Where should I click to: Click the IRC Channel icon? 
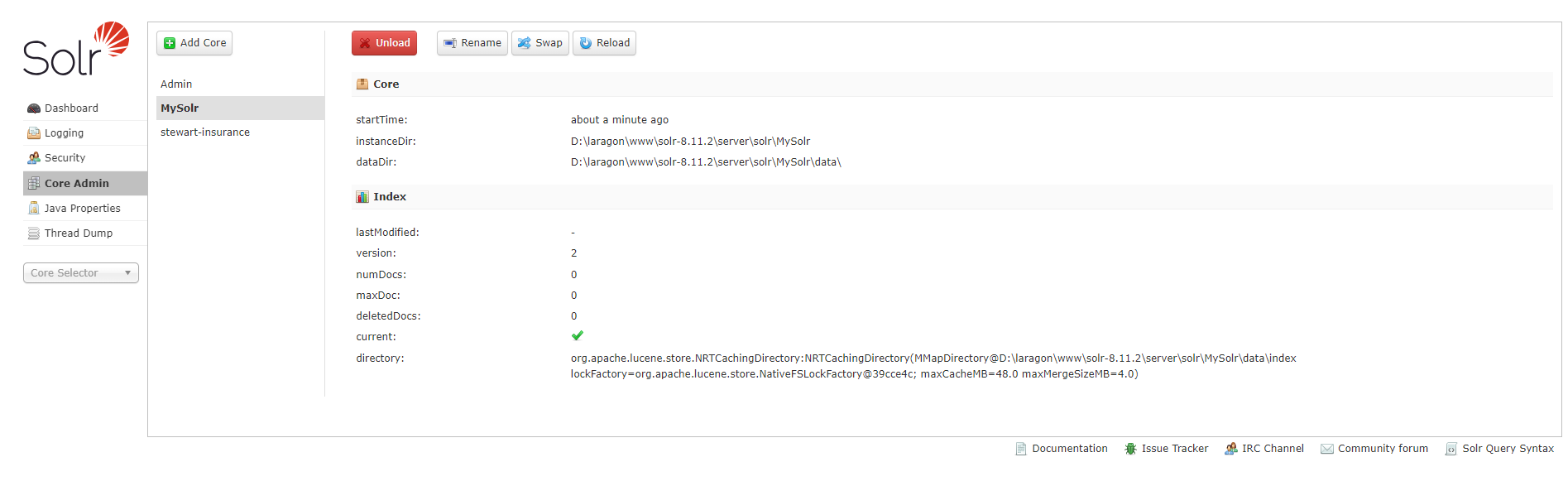pyautogui.click(x=1231, y=449)
